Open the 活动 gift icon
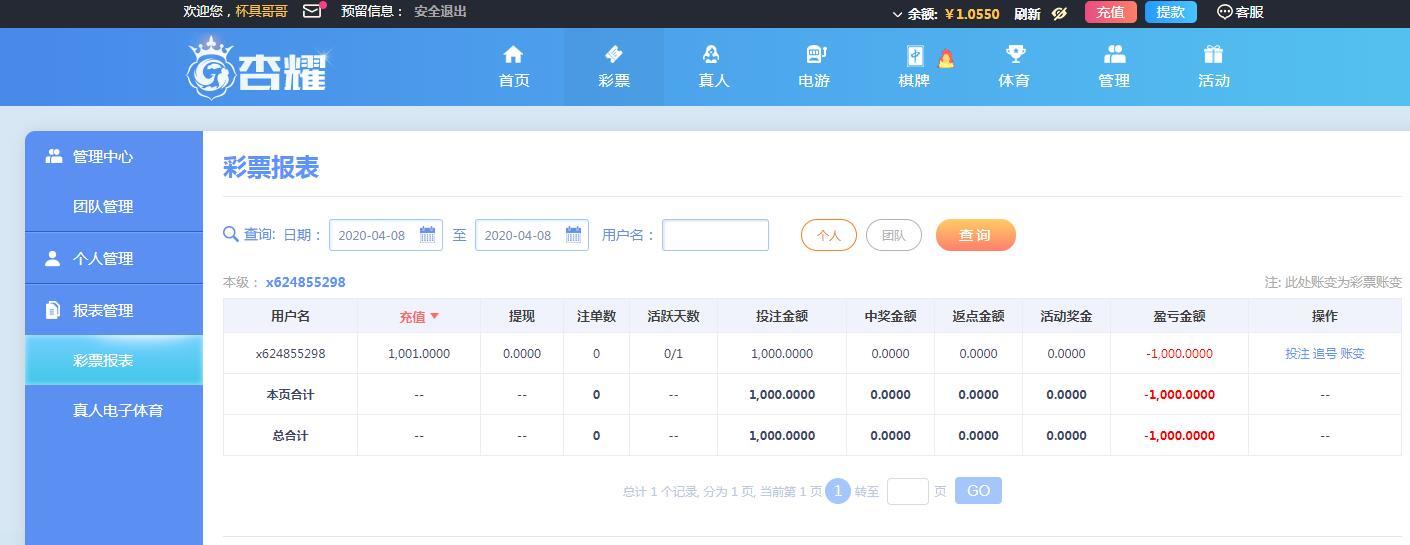Viewport: 1410px width, 545px height. [1213, 55]
